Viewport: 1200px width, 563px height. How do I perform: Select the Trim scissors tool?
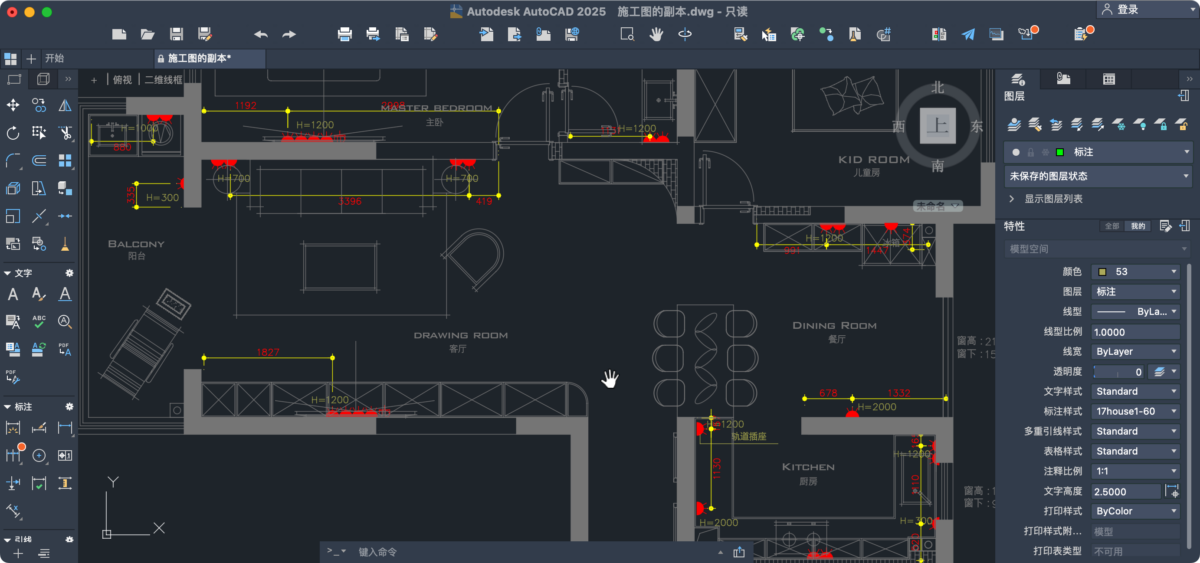pyautogui.click(x=65, y=132)
